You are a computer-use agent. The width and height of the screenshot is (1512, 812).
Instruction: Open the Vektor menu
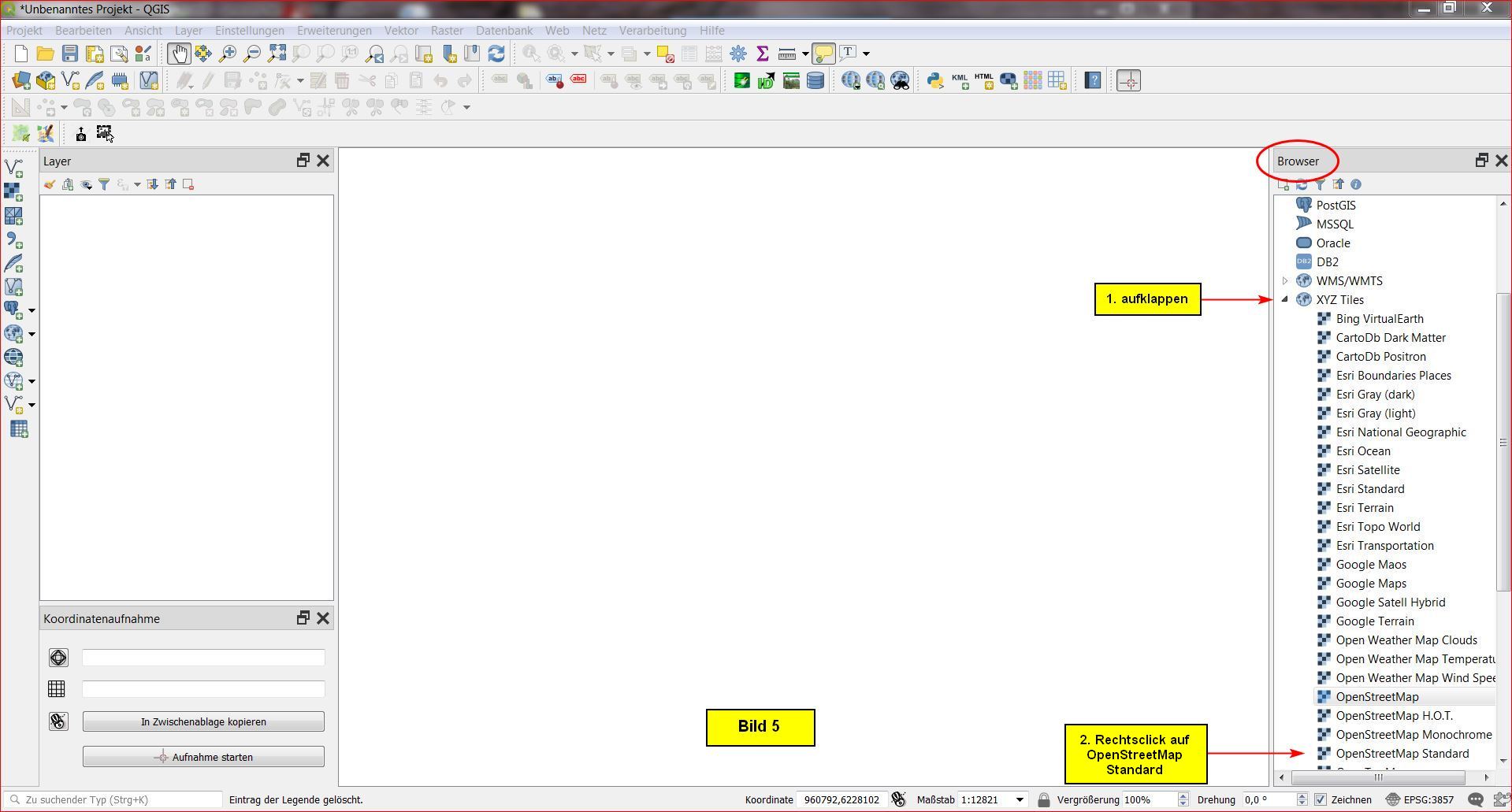click(x=401, y=31)
